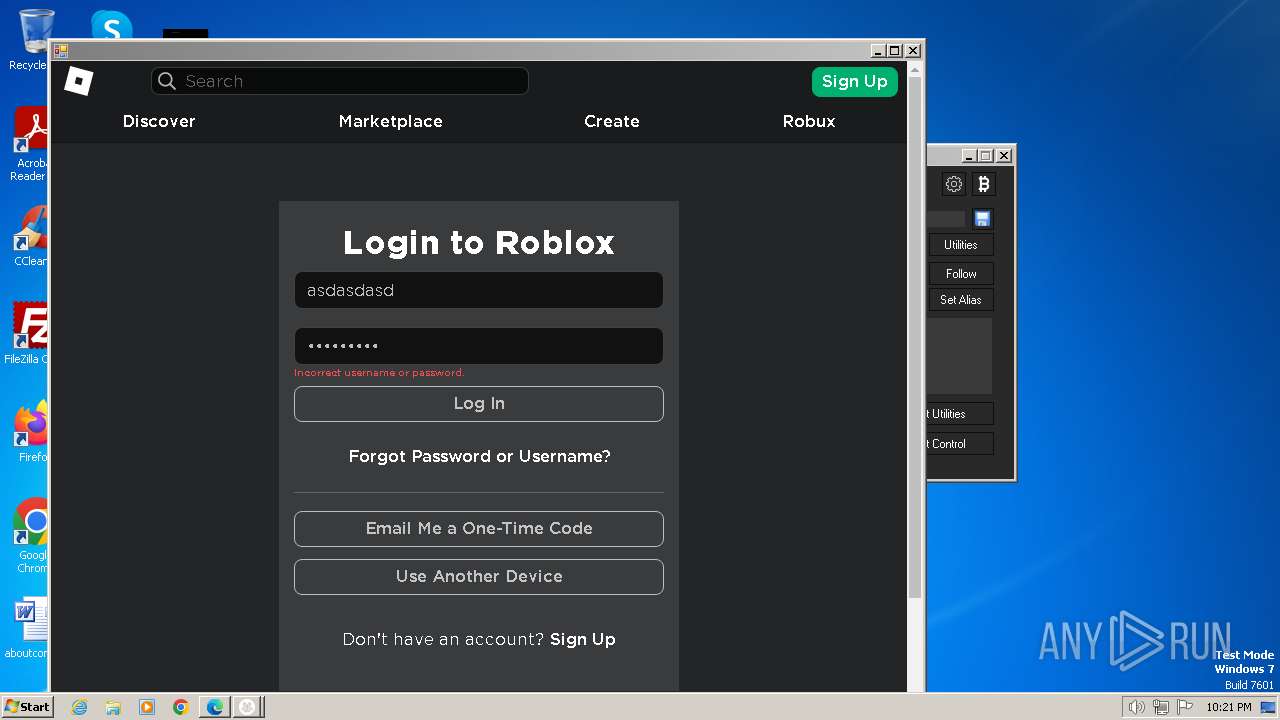
Task: Focus the Search input field
Action: coord(340,81)
